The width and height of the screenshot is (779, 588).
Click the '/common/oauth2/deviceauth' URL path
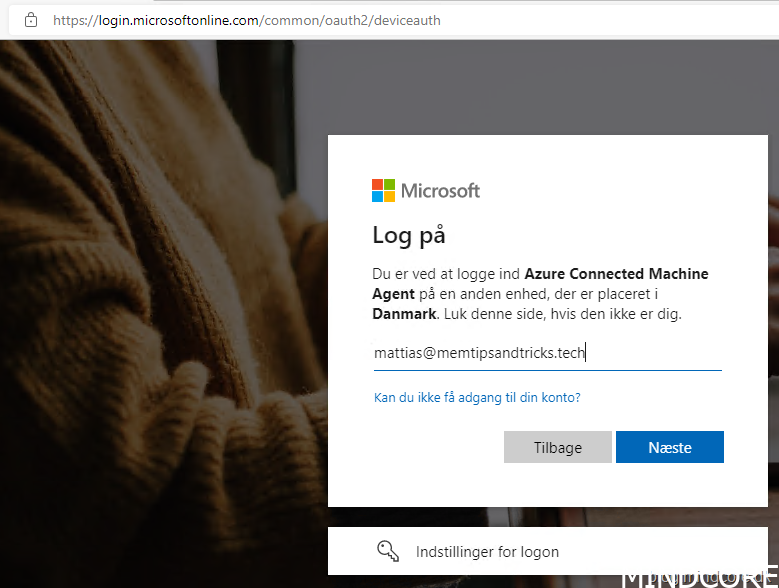350,20
